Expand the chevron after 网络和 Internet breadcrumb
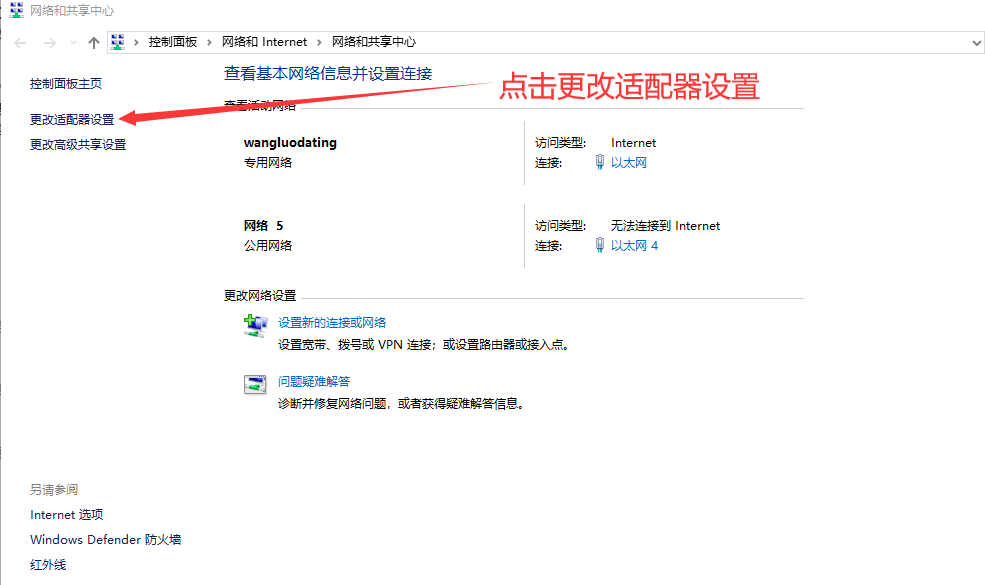The width and height of the screenshot is (985, 585). [x=320, y=42]
